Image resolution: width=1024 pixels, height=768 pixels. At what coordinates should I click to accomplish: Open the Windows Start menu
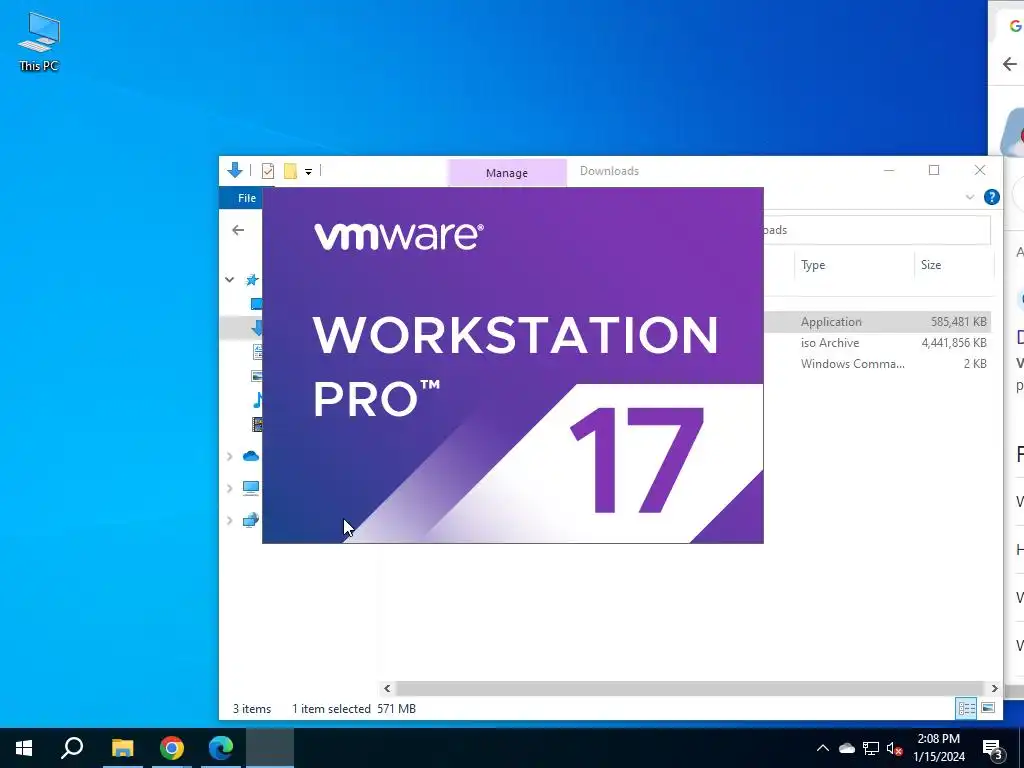pyautogui.click(x=24, y=748)
